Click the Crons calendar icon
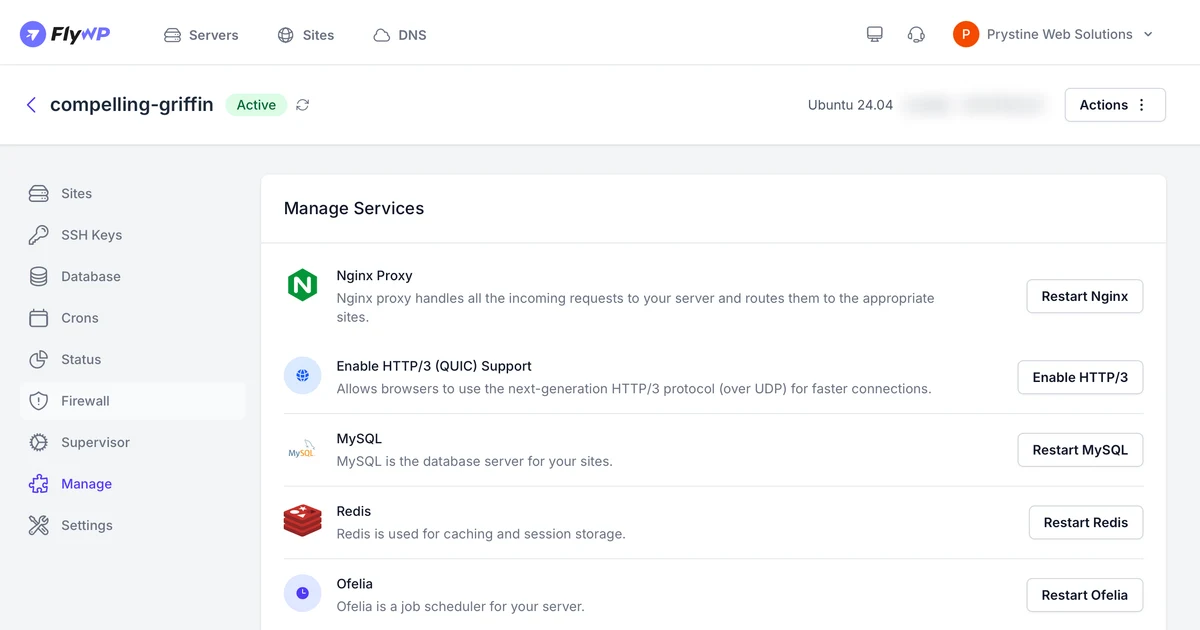 click(x=39, y=318)
